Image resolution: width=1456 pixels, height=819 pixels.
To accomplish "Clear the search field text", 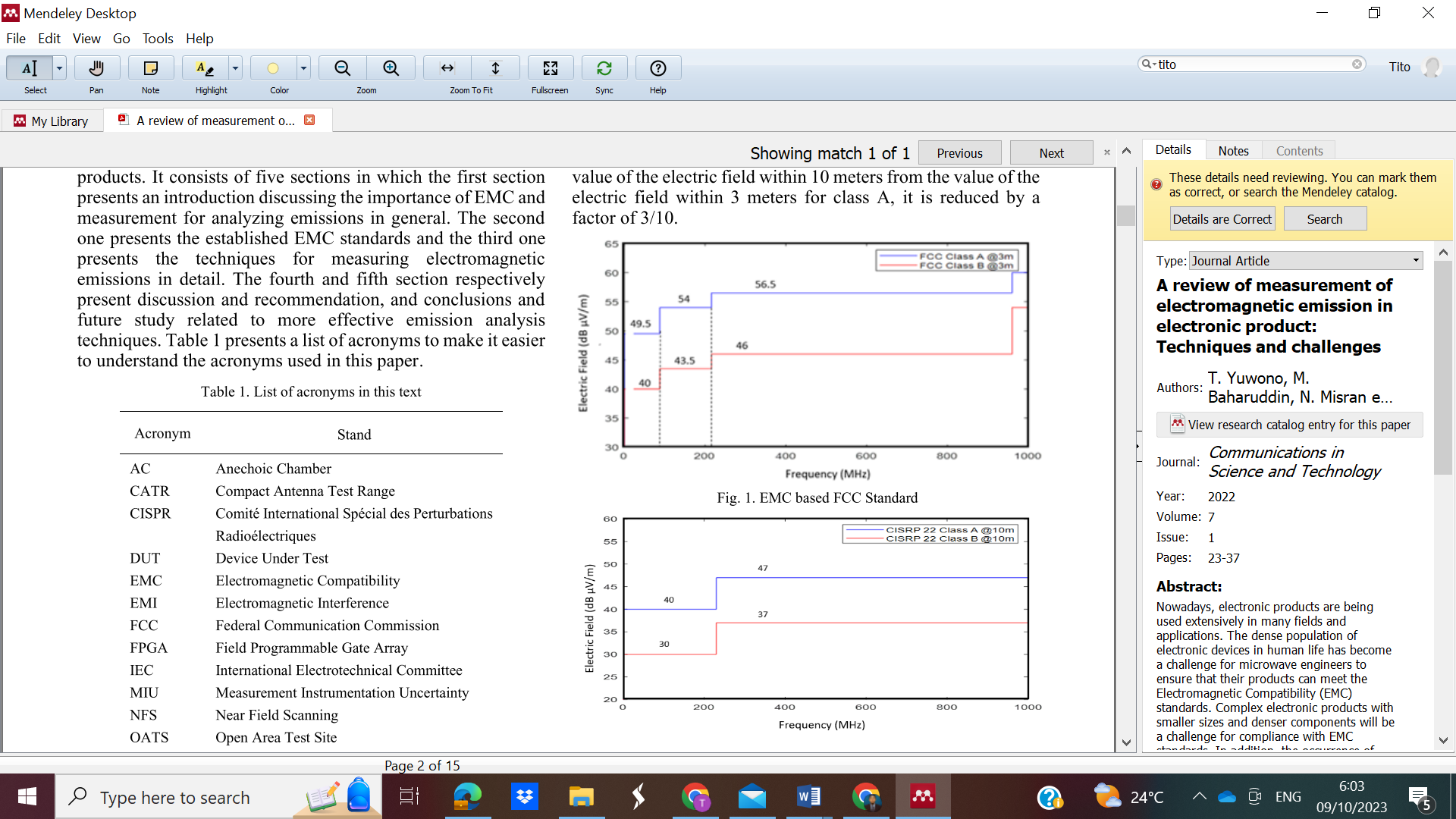I will coord(1357,64).
